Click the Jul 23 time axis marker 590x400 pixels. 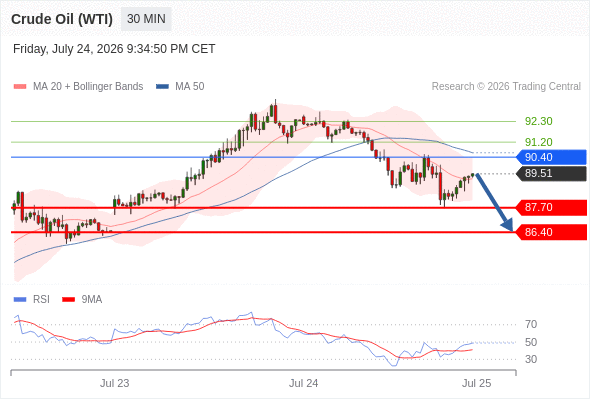[114, 383]
